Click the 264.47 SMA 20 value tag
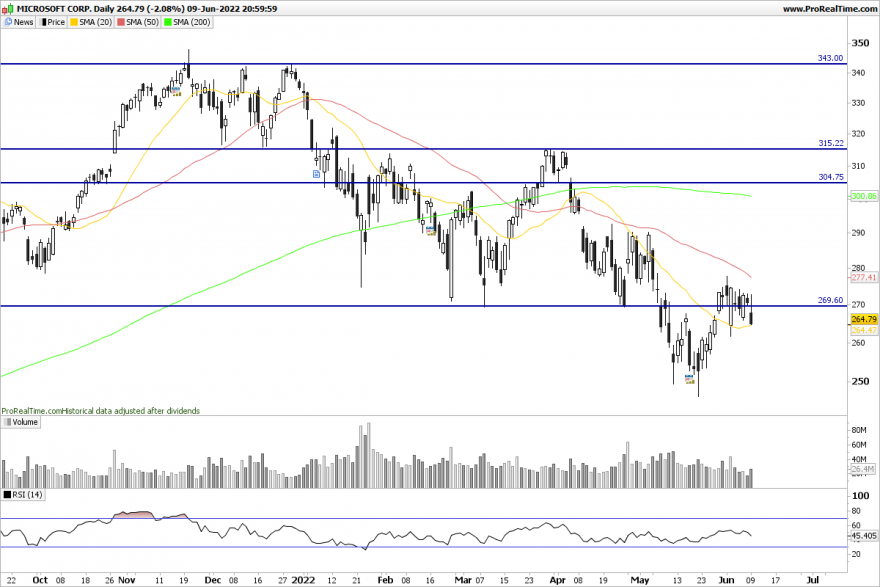 click(x=864, y=330)
